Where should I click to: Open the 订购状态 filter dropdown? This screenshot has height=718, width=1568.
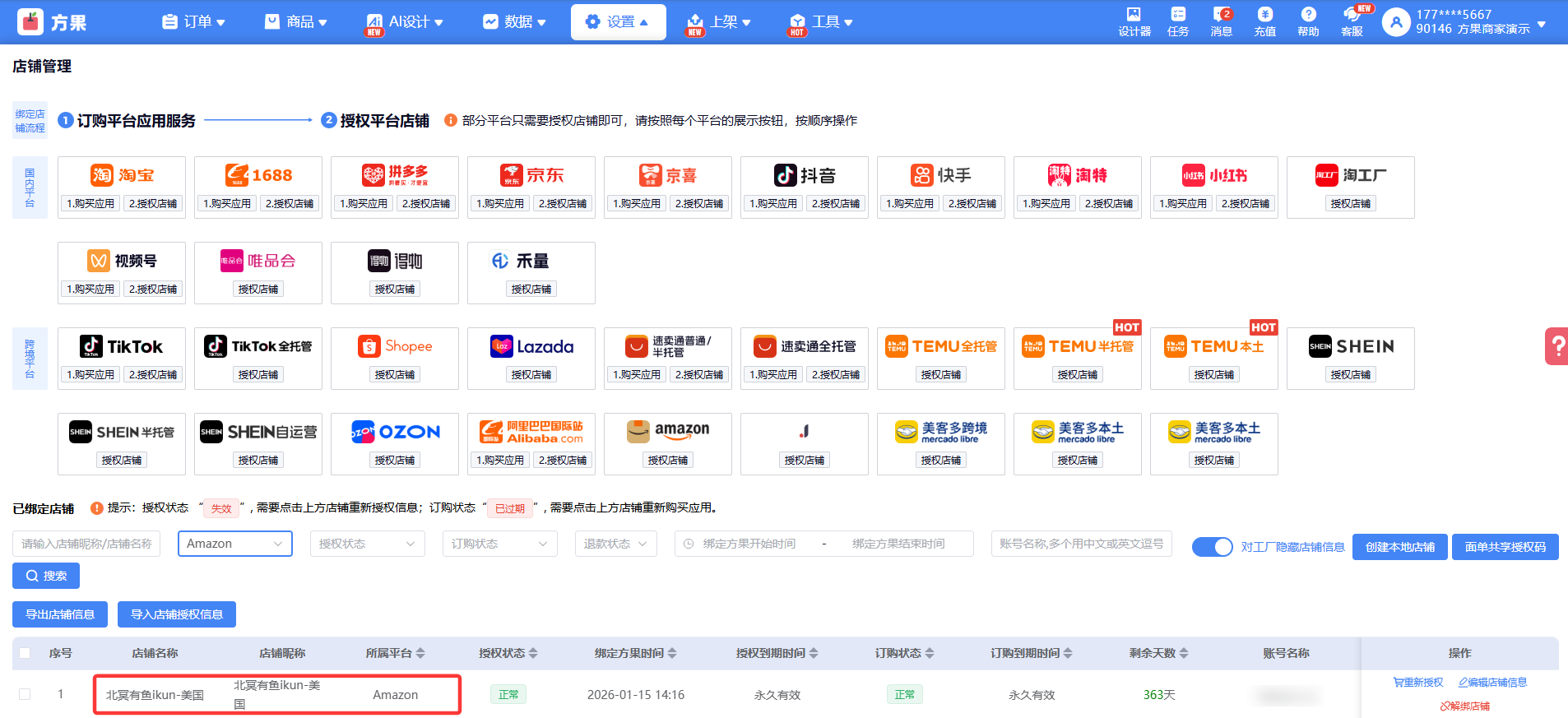[x=499, y=544]
